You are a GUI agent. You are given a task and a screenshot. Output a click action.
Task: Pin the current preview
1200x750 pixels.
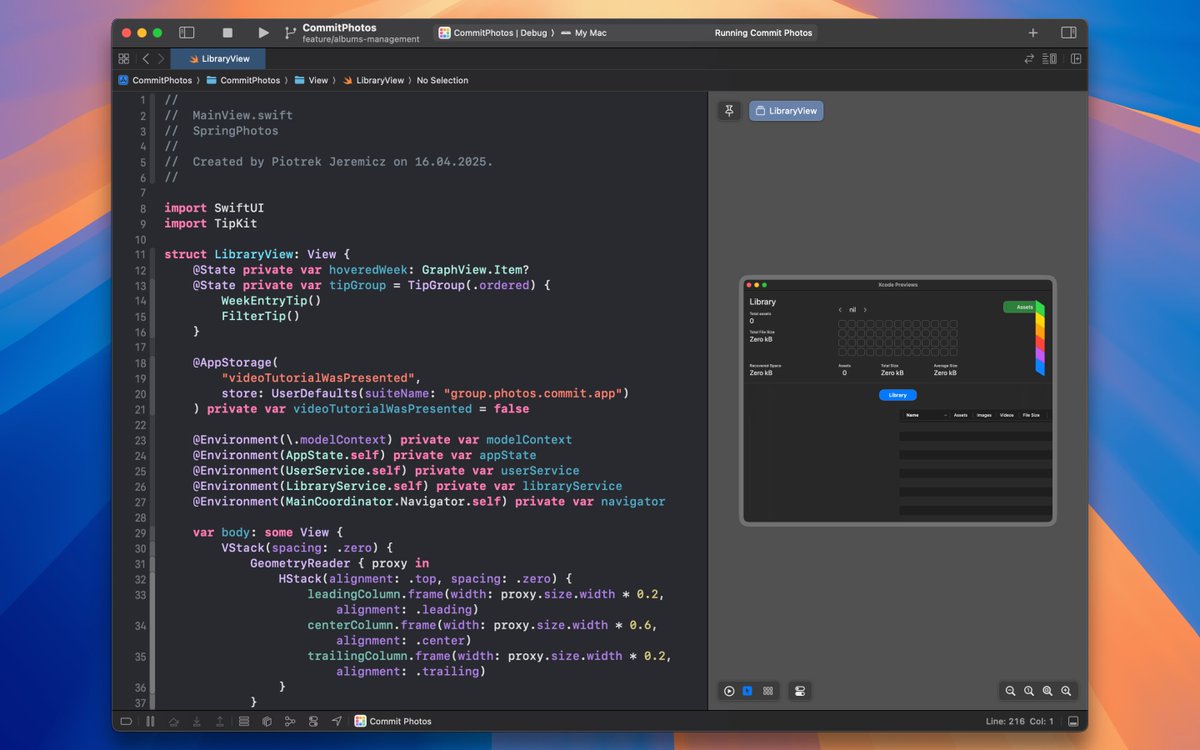point(729,111)
